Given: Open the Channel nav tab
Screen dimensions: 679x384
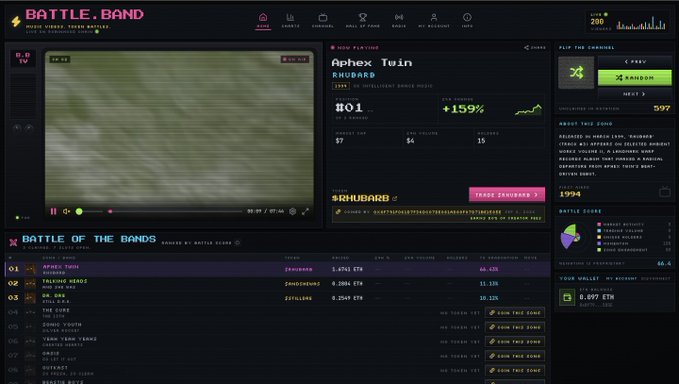Looking at the screenshot, I should pos(323,20).
